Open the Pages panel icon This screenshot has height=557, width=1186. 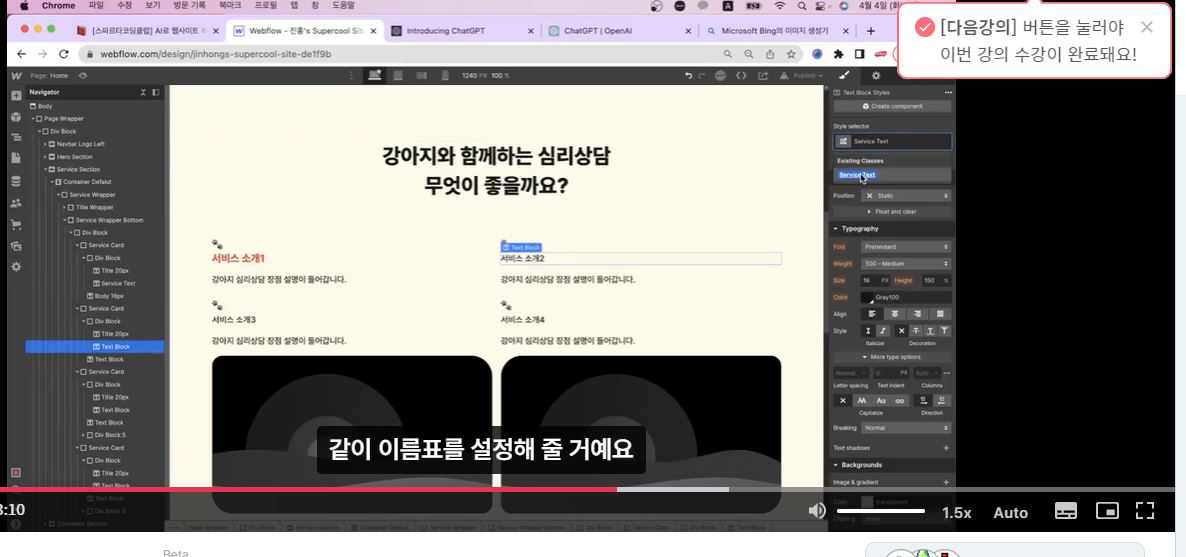click(x=16, y=158)
